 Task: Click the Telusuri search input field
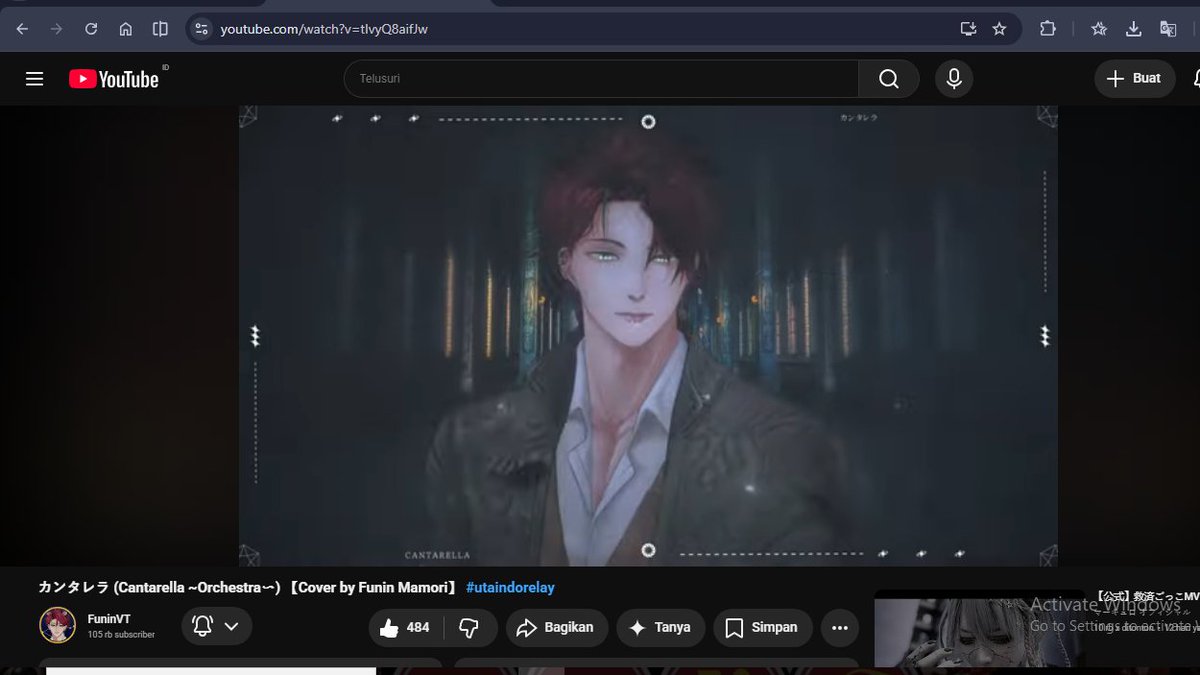[x=601, y=79]
